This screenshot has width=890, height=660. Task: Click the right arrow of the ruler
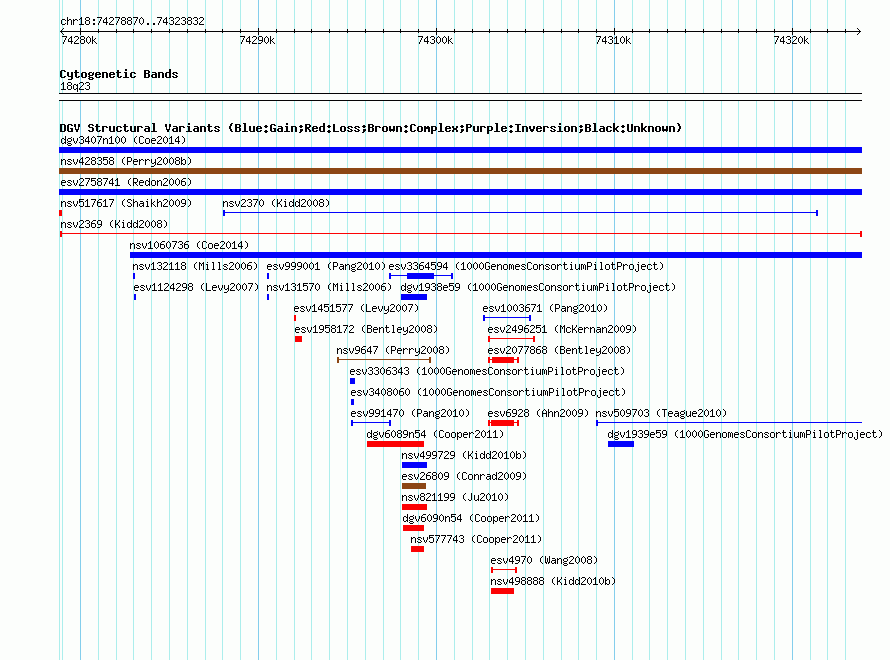[x=859, y=31]
